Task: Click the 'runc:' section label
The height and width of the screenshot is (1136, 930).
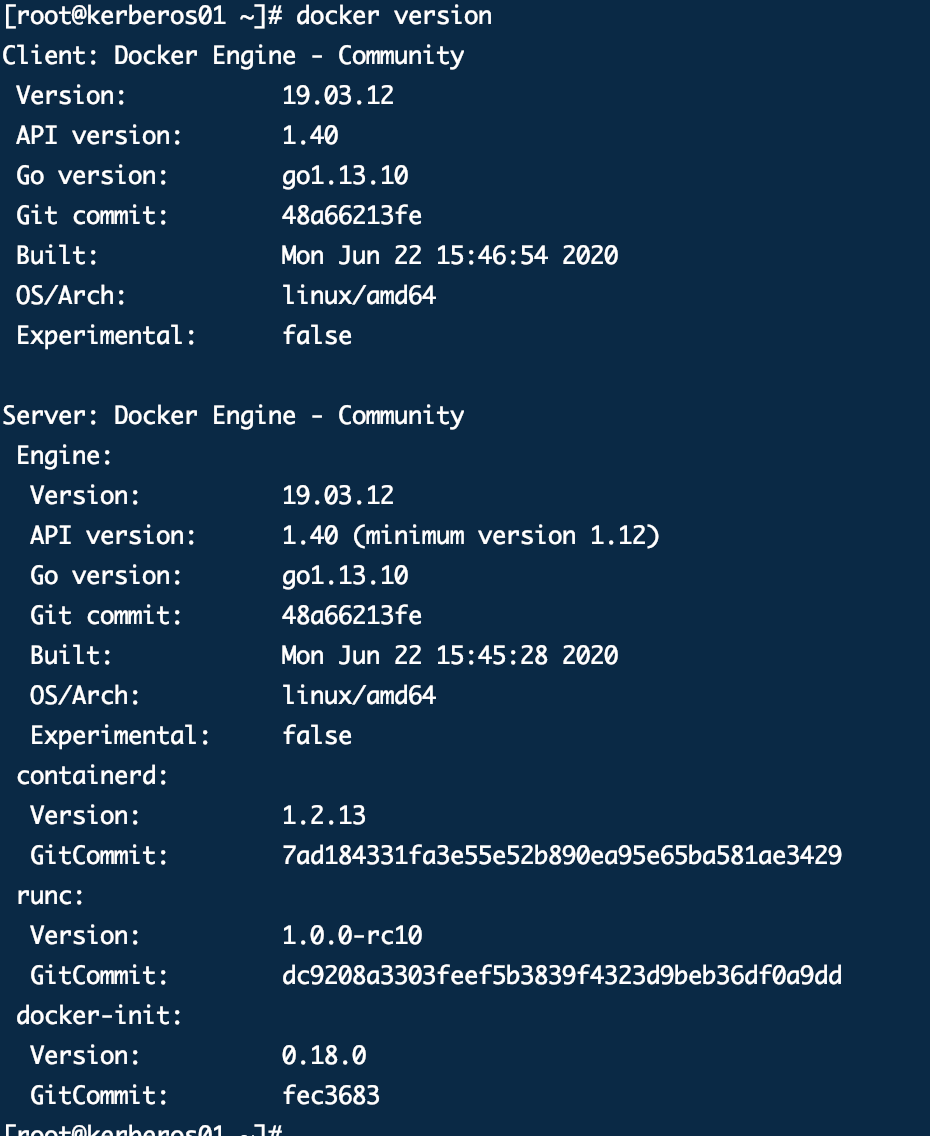Action: click(x=51, y=896)
